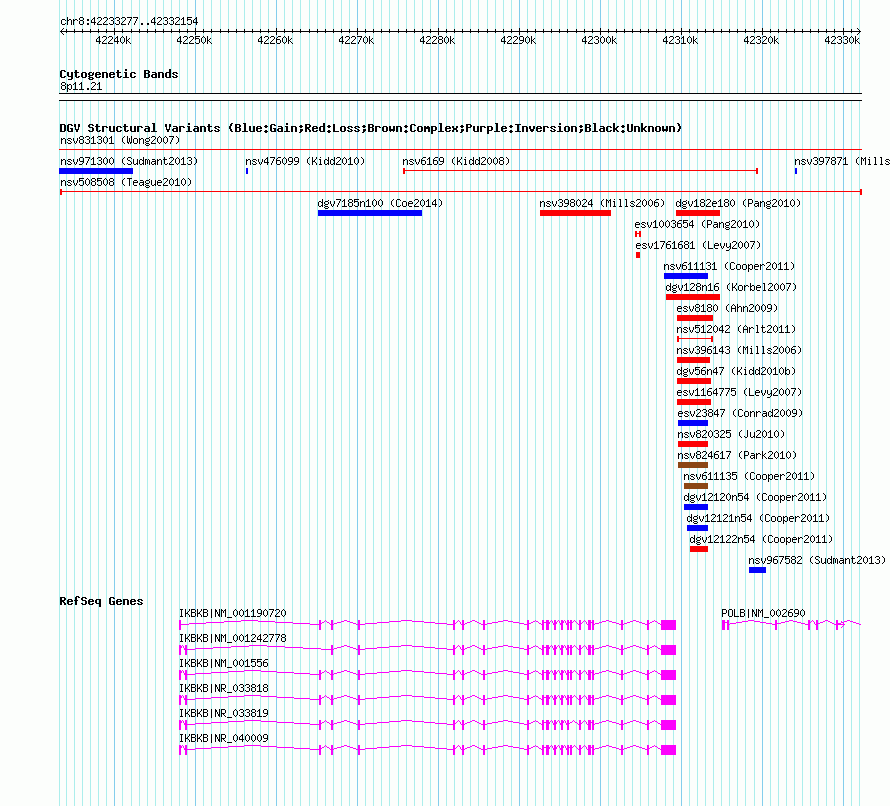Open POLB|NM_002690 gene label

click(763, 613)
